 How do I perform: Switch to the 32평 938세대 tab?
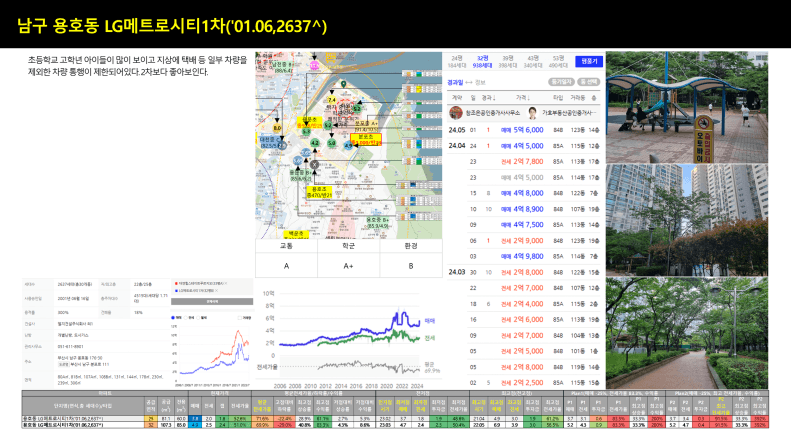(482, 62)
